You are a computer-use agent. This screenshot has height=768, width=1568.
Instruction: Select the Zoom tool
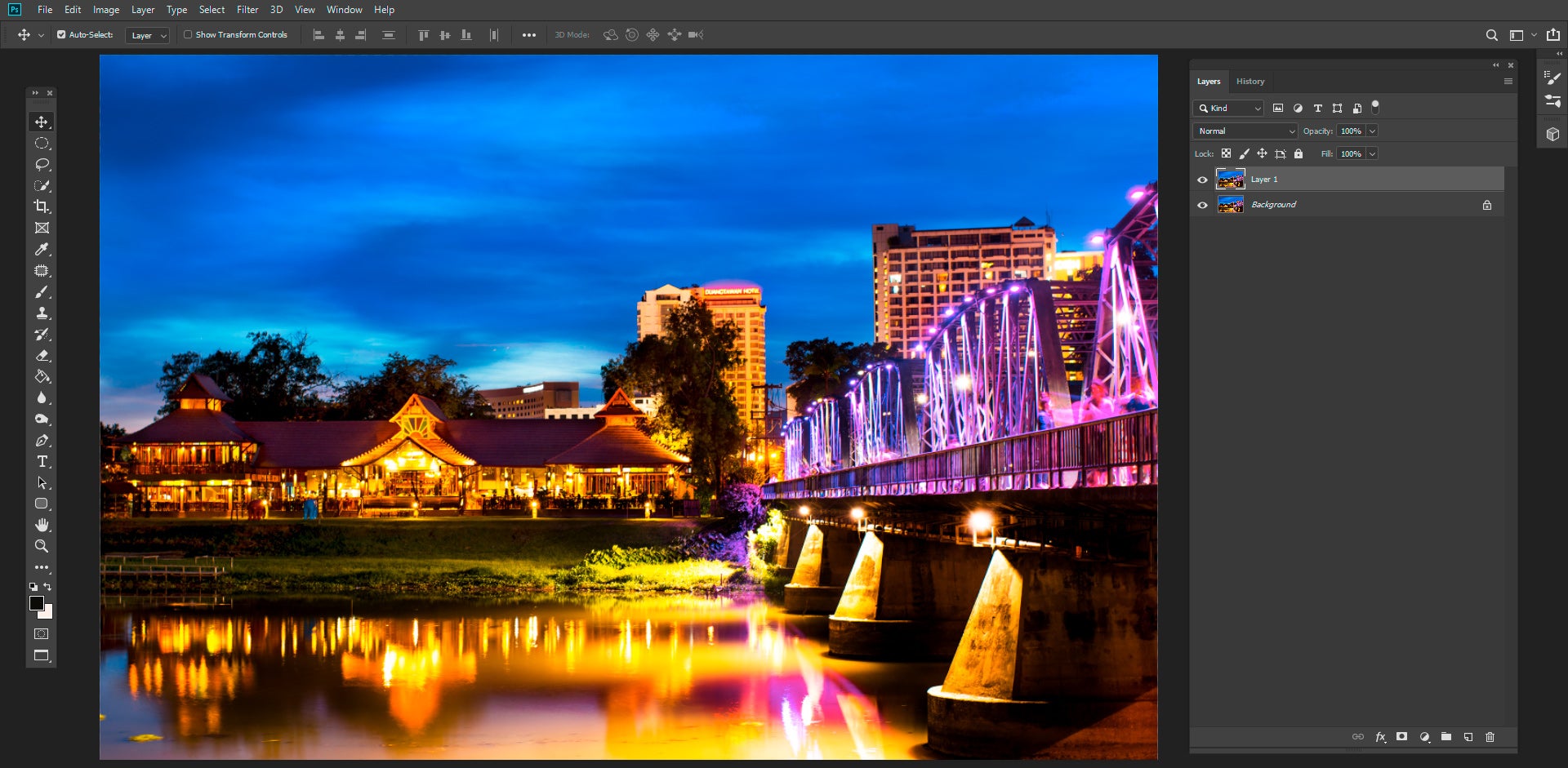(42, 546)
